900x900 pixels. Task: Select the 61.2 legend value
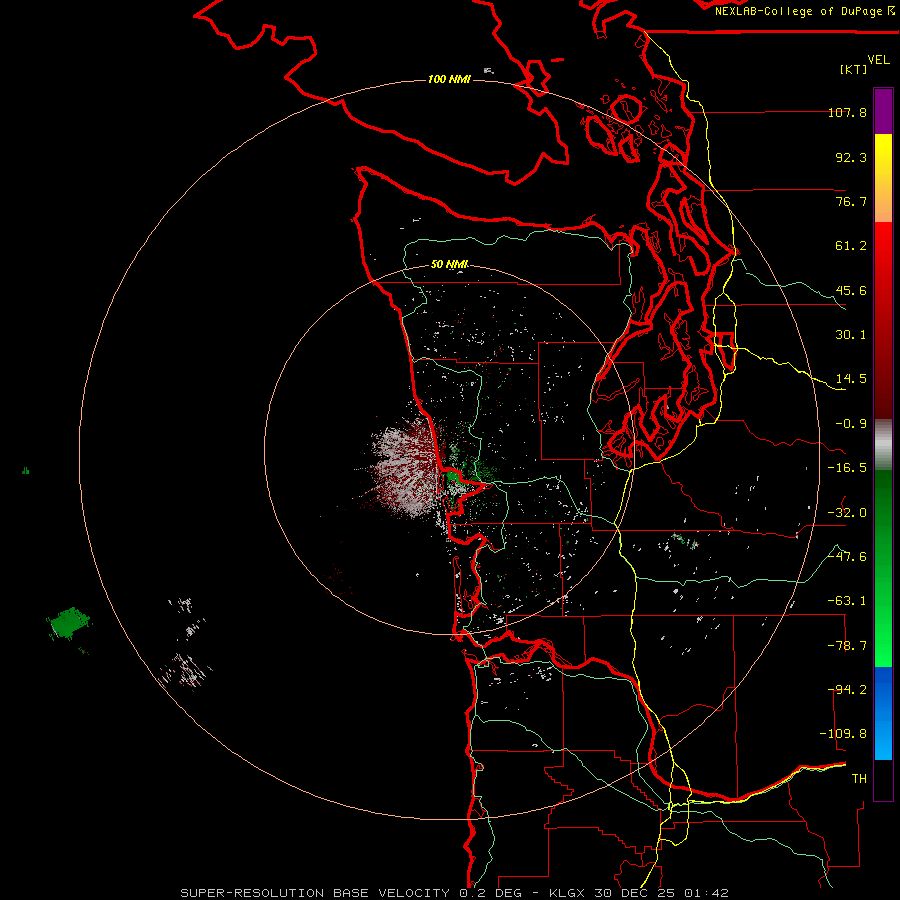tap(851, 246)
